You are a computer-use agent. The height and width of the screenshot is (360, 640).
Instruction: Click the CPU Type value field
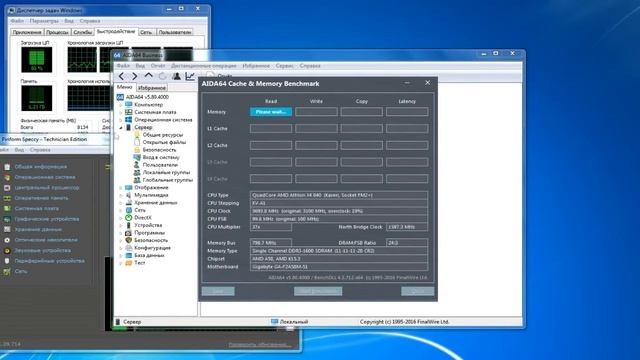point(339,195)
